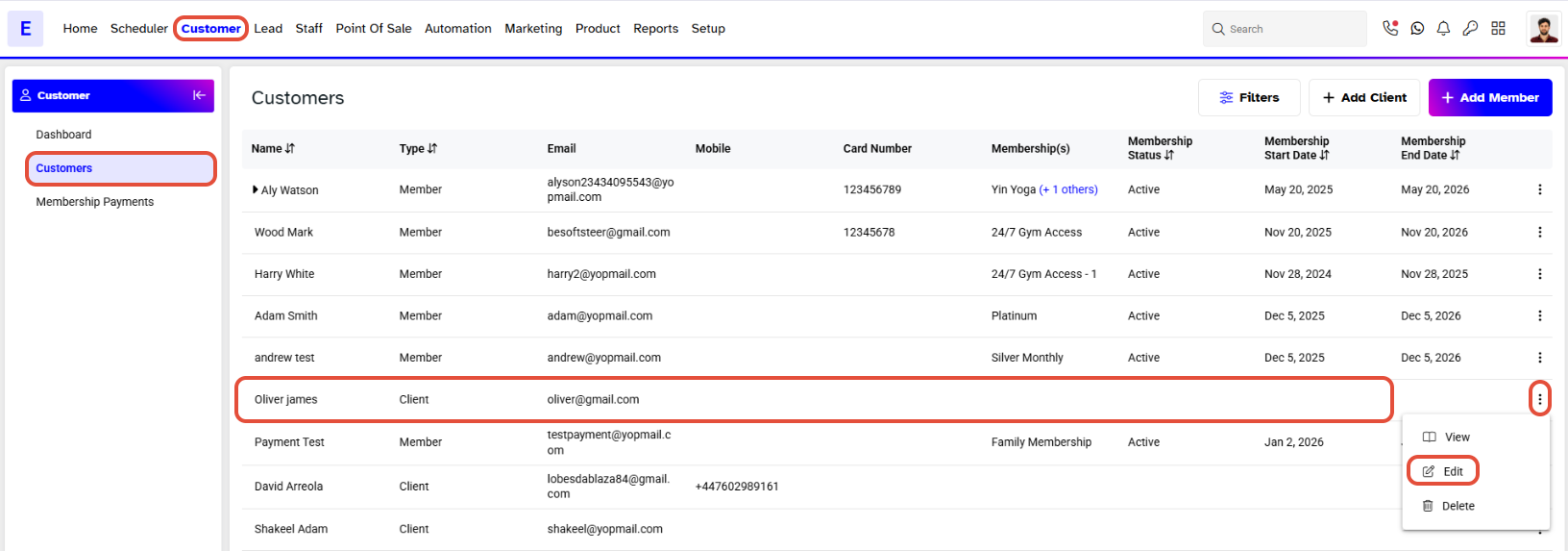Click email besoftsteer@gmail.com
Screen dimensions: 1568x551
(x=608, y=232)
